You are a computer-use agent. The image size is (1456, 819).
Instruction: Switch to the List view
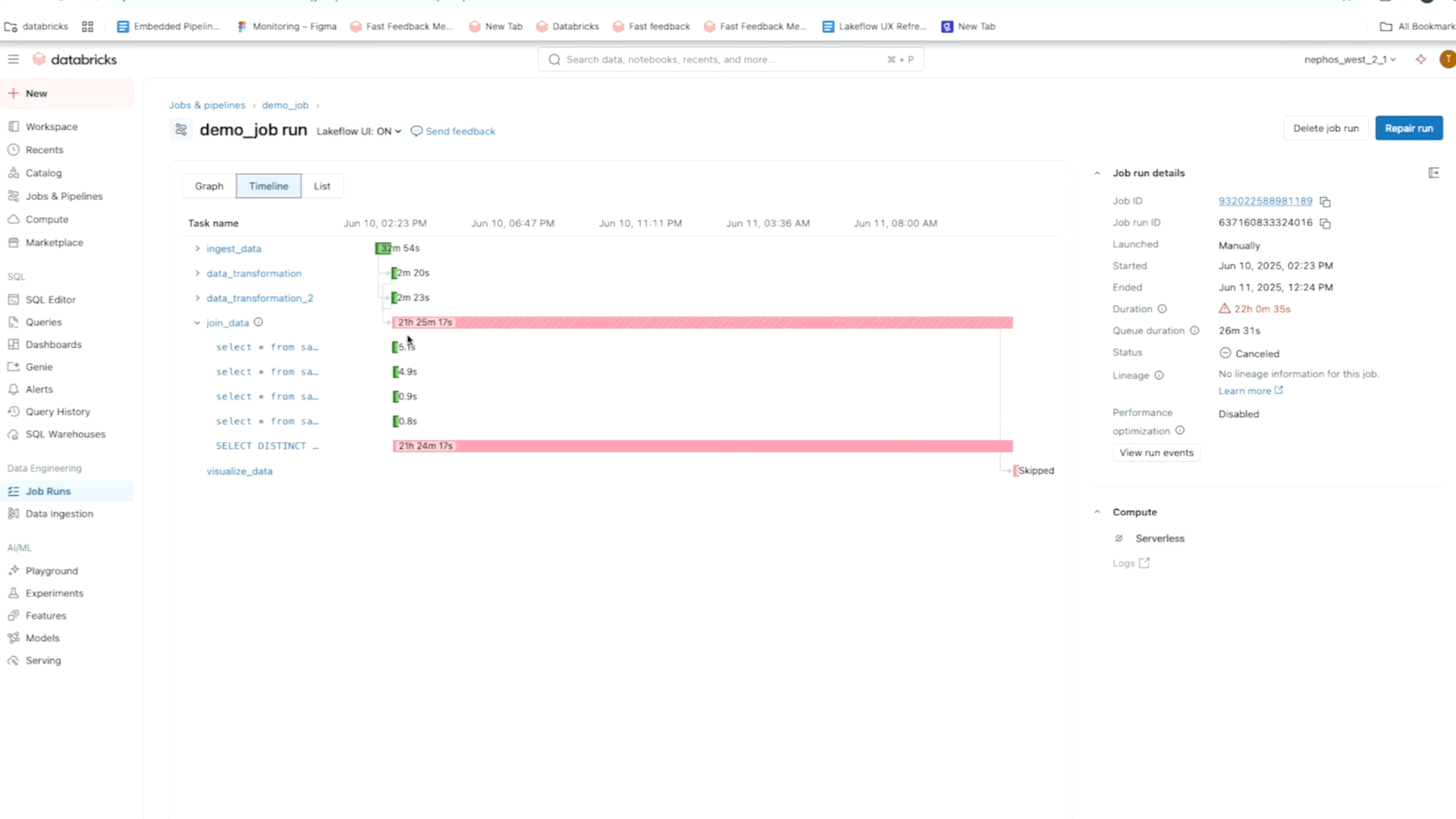click(x=322, y=186)
